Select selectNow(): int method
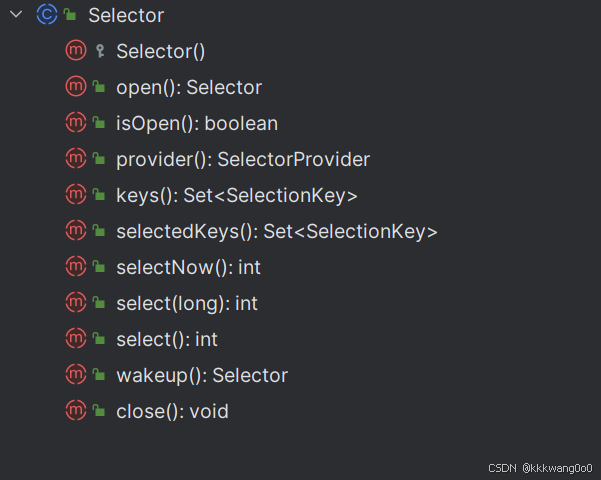 point(188,267)
